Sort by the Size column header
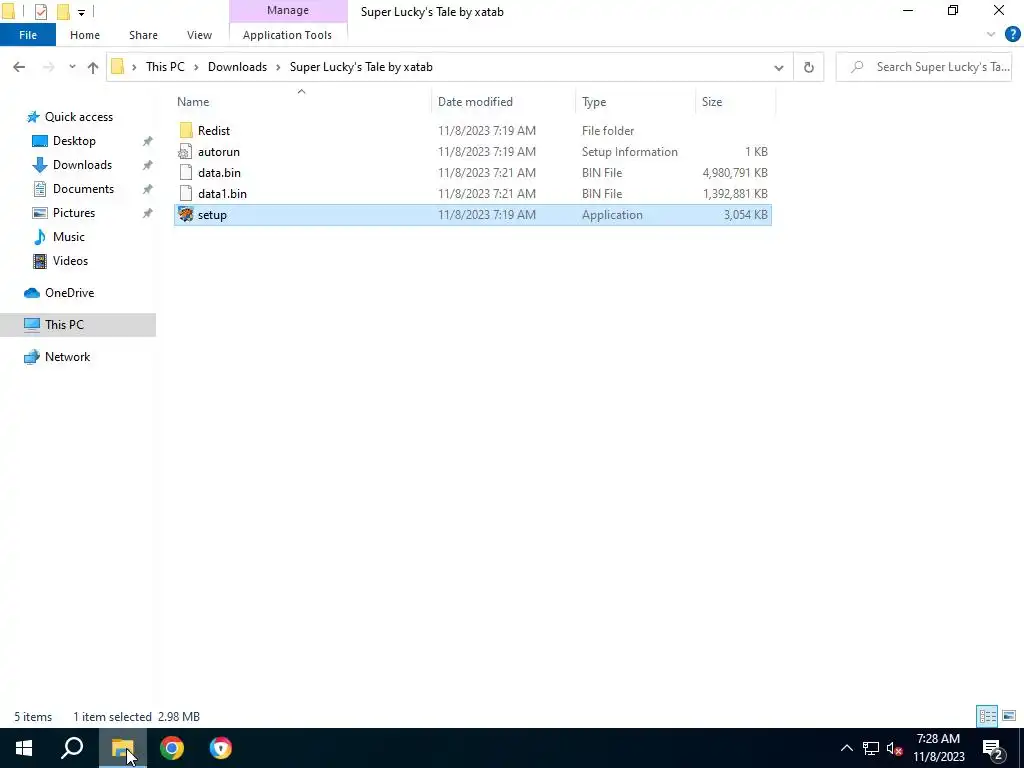This screenshot has height=768, width=1024. (712, 102)
